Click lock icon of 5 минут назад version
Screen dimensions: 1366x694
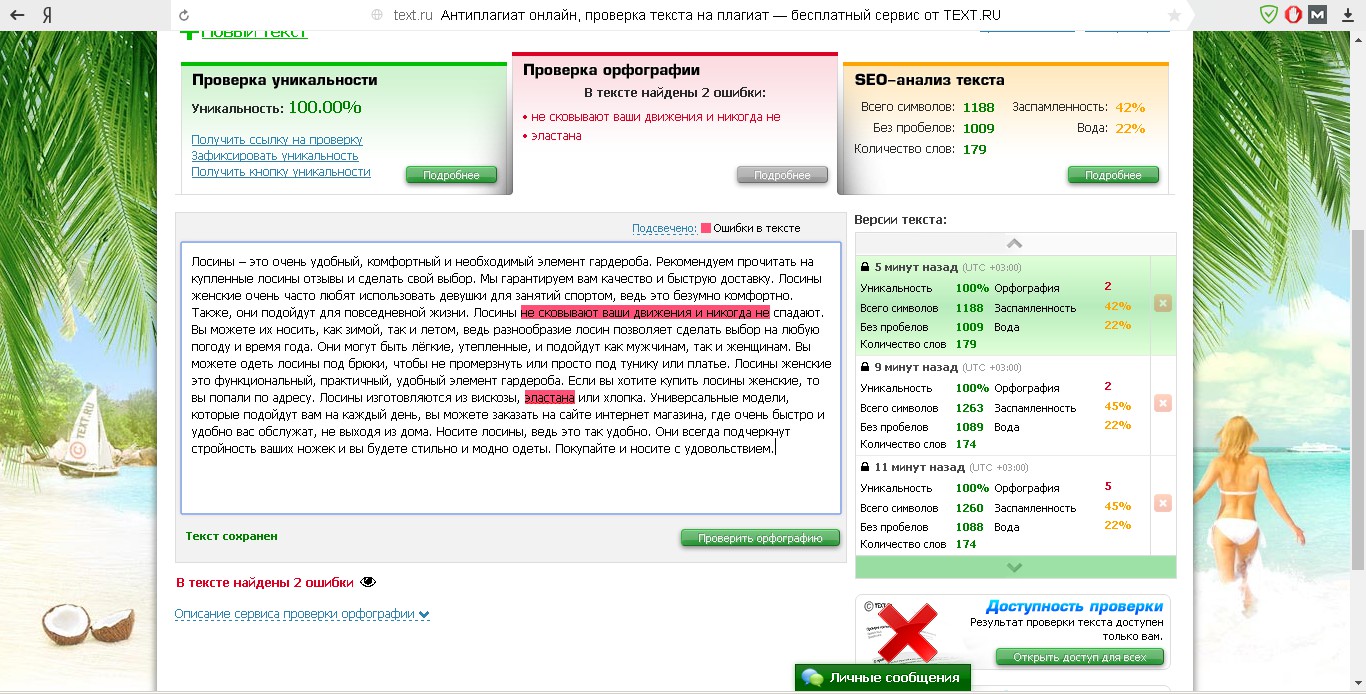[x=865, y=267]
